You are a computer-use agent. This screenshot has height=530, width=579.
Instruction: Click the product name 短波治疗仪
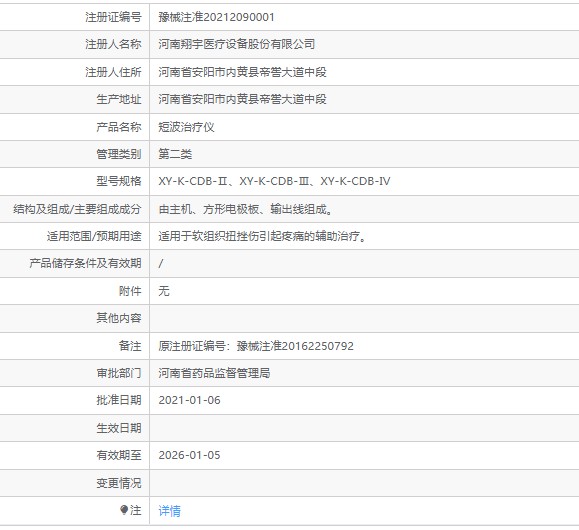[186, 127]
